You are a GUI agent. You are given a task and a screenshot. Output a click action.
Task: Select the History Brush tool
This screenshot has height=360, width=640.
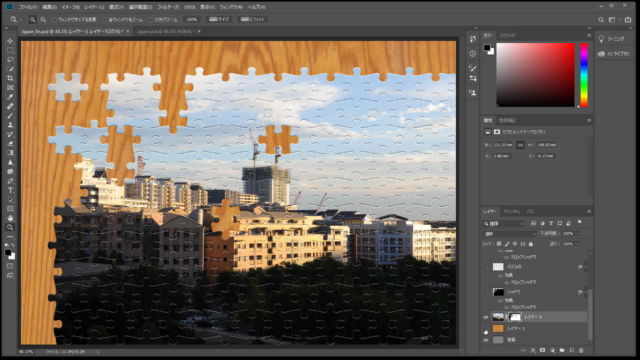(10, 134)
